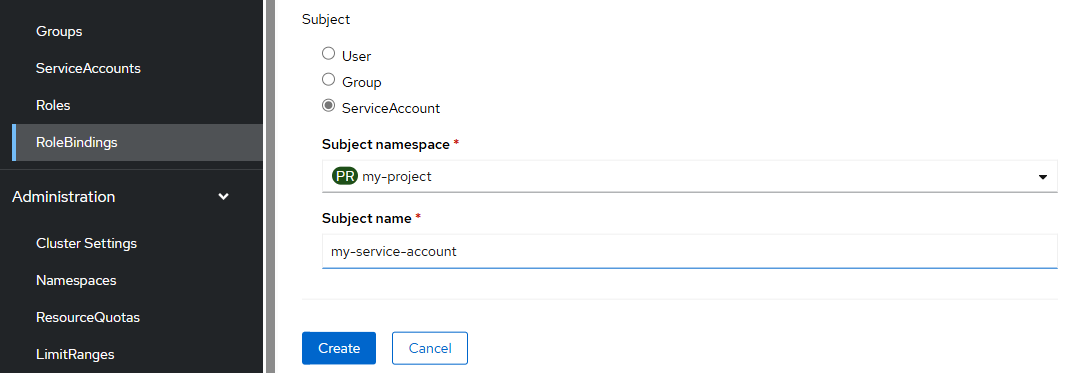The image size is (1077, 373).
Task: Open the Subject namespace dropdown arrow
Action: (x=1043, y=177)
